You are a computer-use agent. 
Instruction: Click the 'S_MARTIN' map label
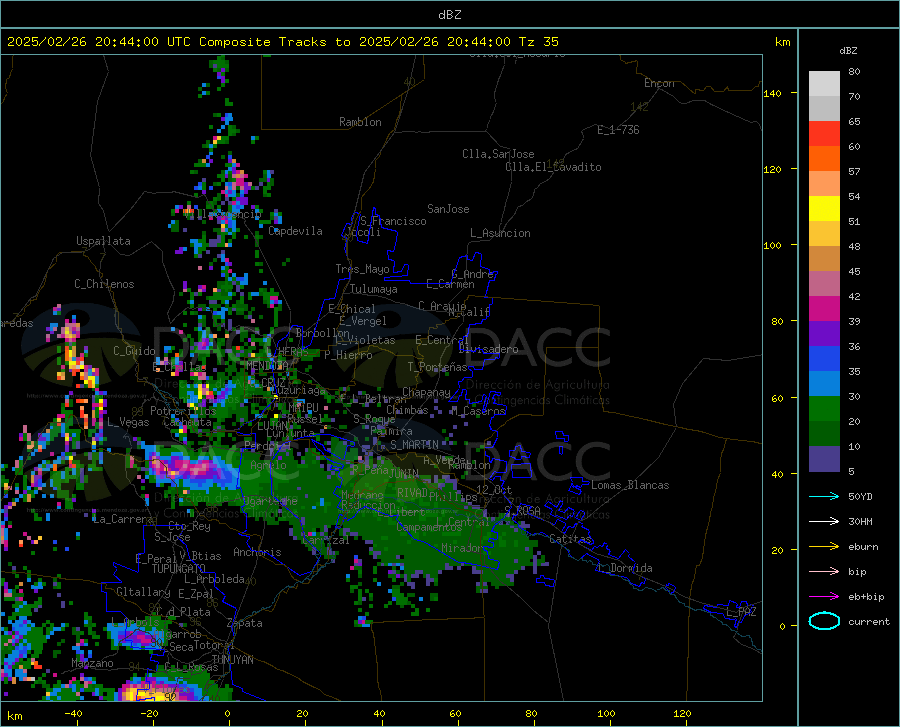(x=414, y=445)
